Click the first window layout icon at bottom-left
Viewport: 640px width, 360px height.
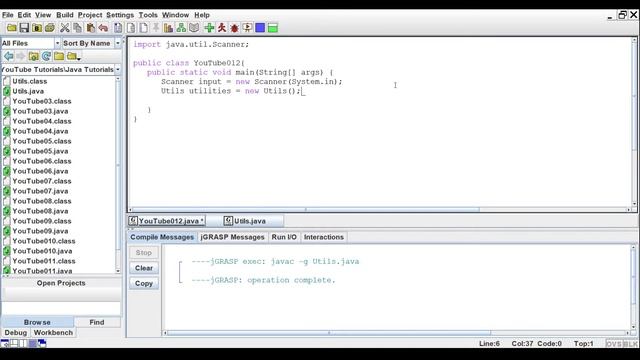(5, 343)
